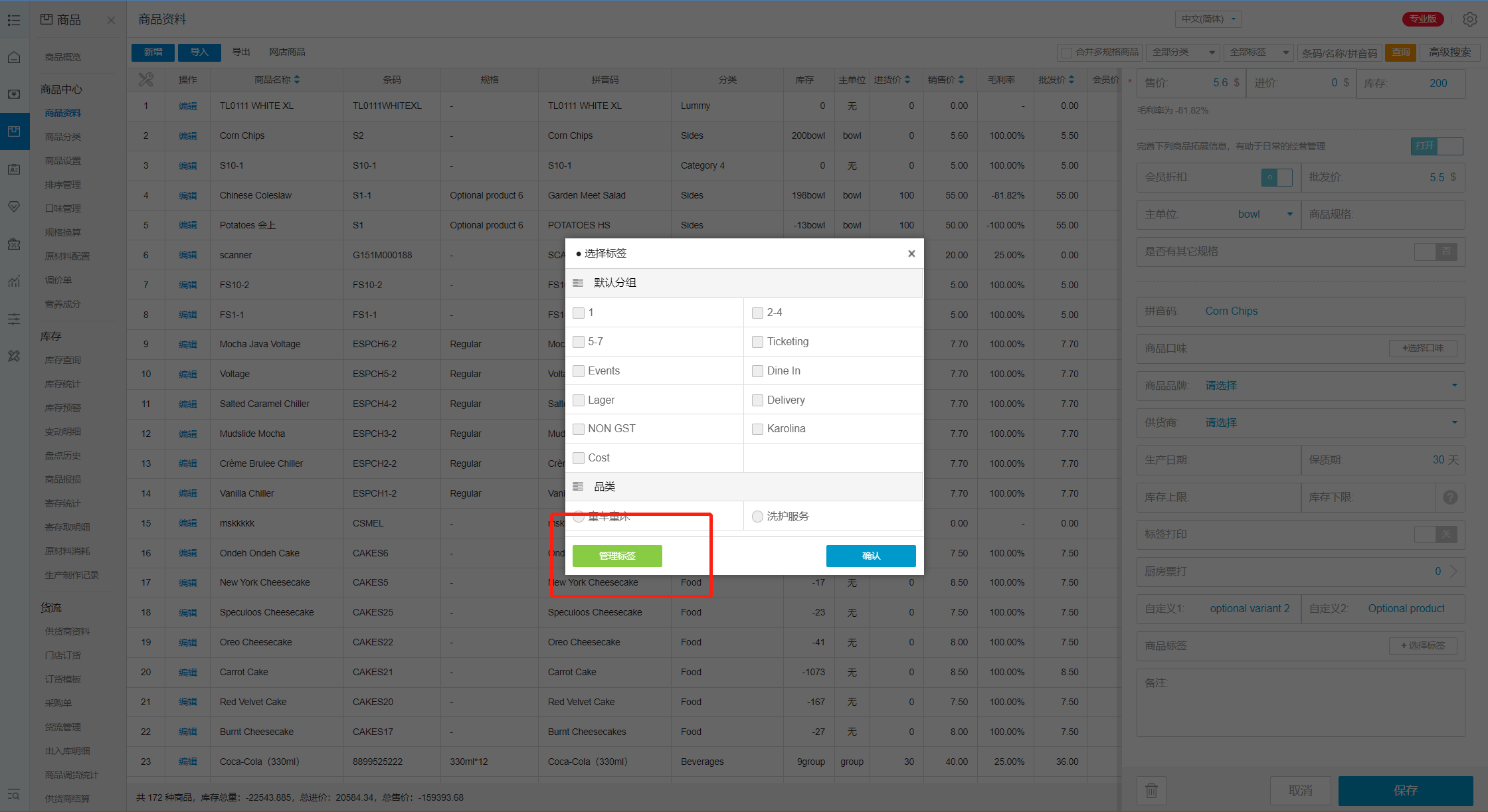Click the arrow icon beside 厨房票打
Screen dimensions: 1488x812
[x=1453, y=571]
